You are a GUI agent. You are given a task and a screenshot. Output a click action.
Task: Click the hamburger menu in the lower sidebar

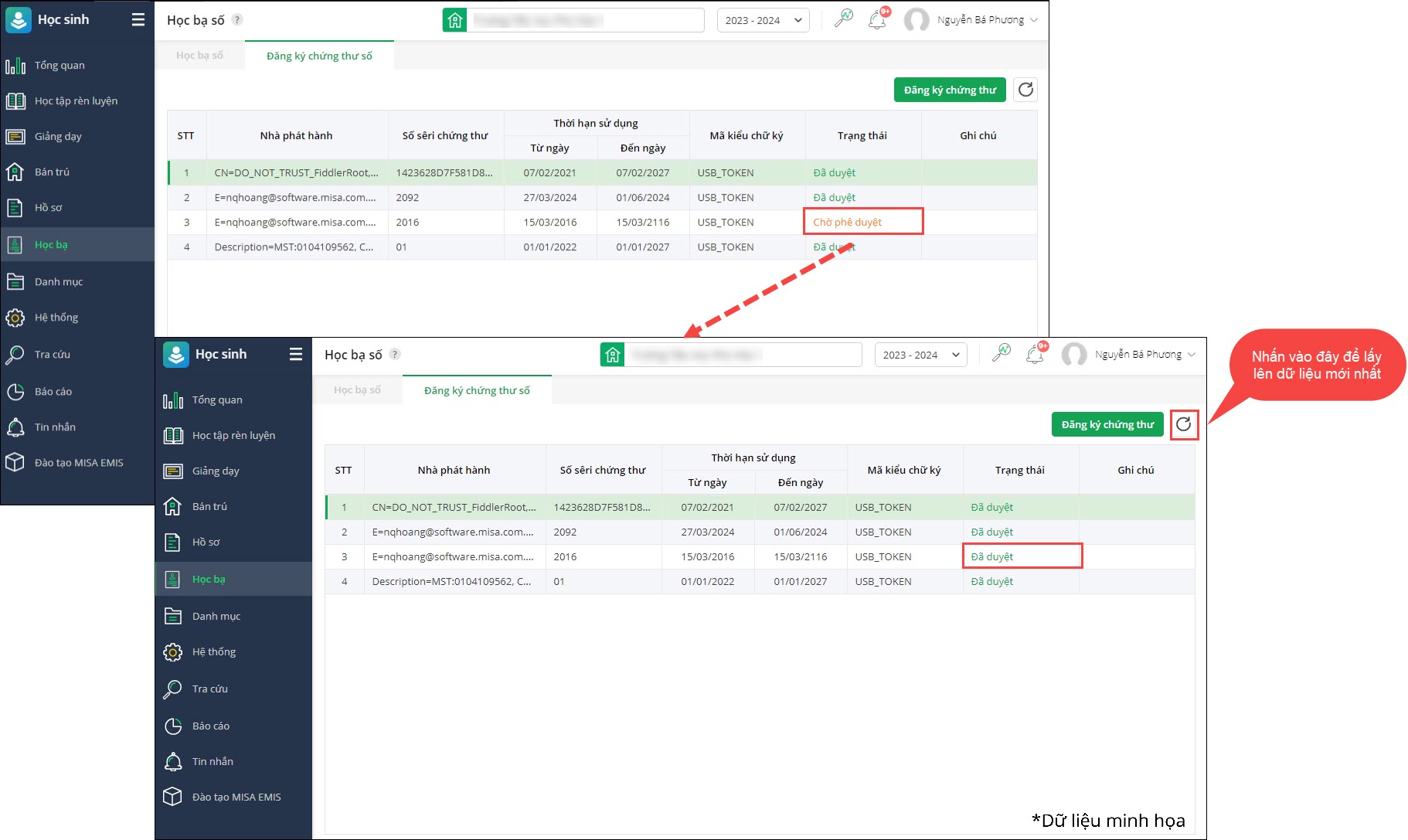pyautogui.click(x=295, y=354)
